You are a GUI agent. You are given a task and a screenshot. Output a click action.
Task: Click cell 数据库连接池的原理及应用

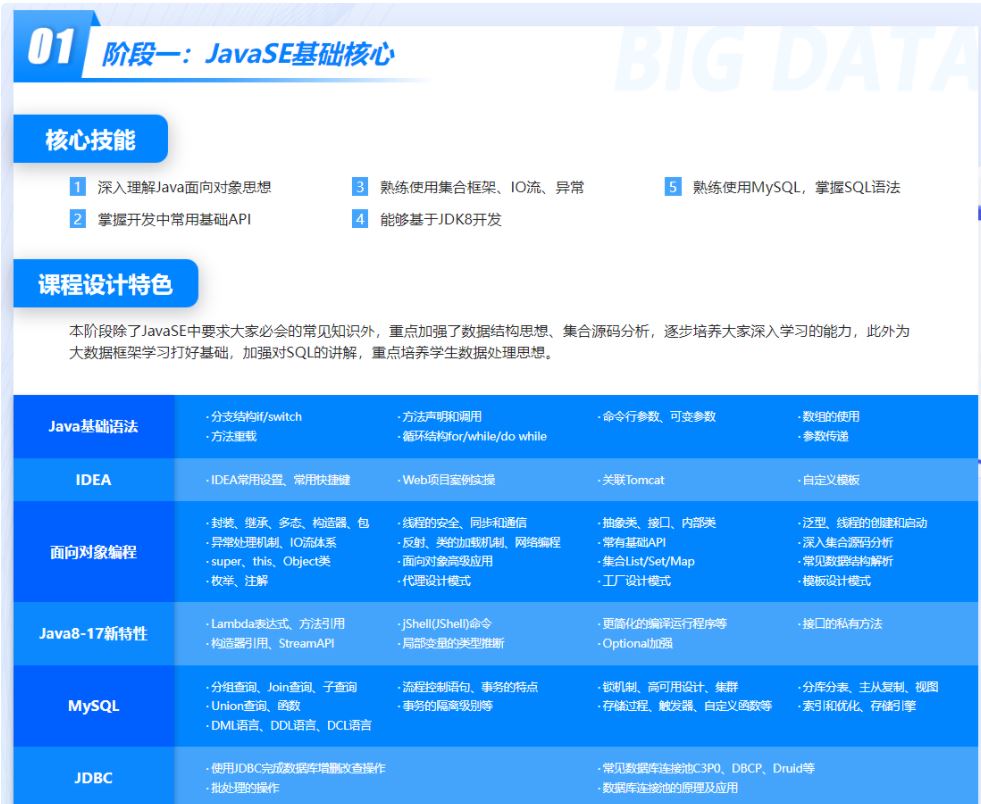[x=668, y=788]
